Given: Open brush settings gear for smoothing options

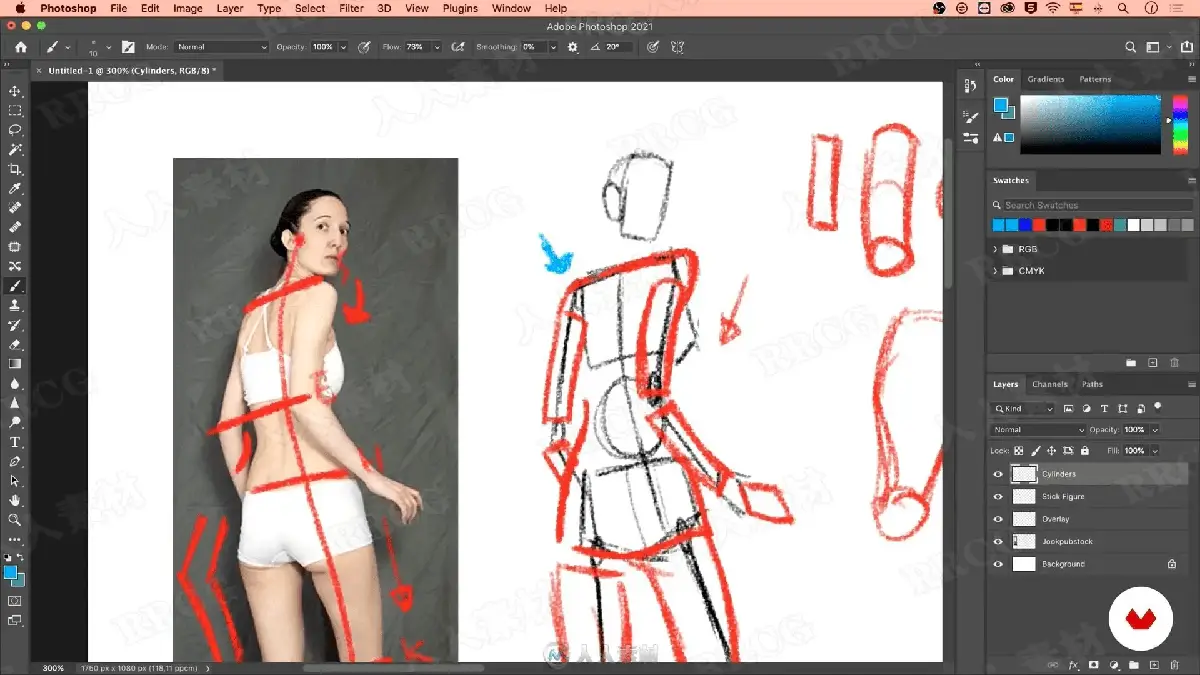Looking at the screenshot, I should pos(573,47).
